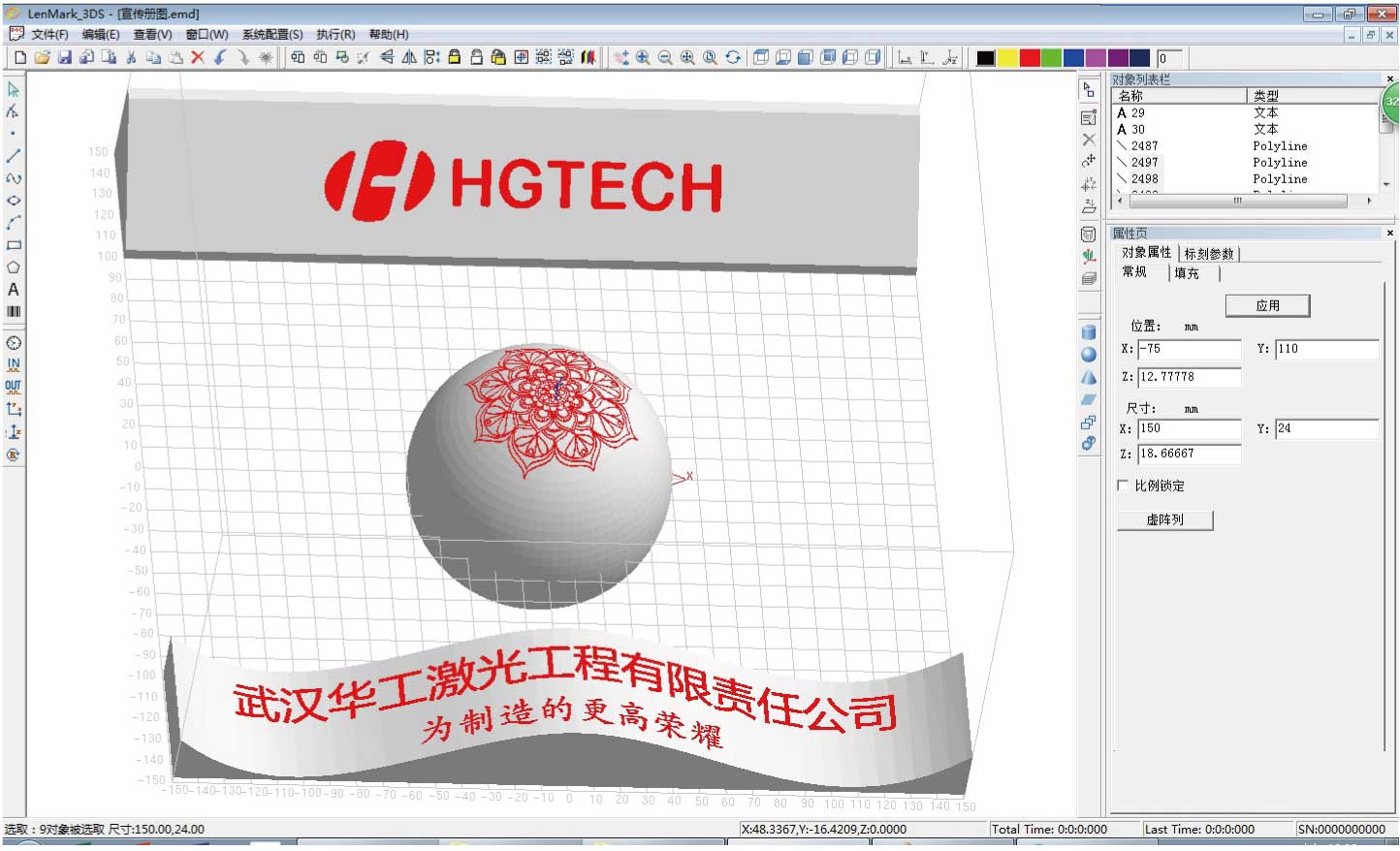Pick the red color swatch

(x=1030, y=57)
